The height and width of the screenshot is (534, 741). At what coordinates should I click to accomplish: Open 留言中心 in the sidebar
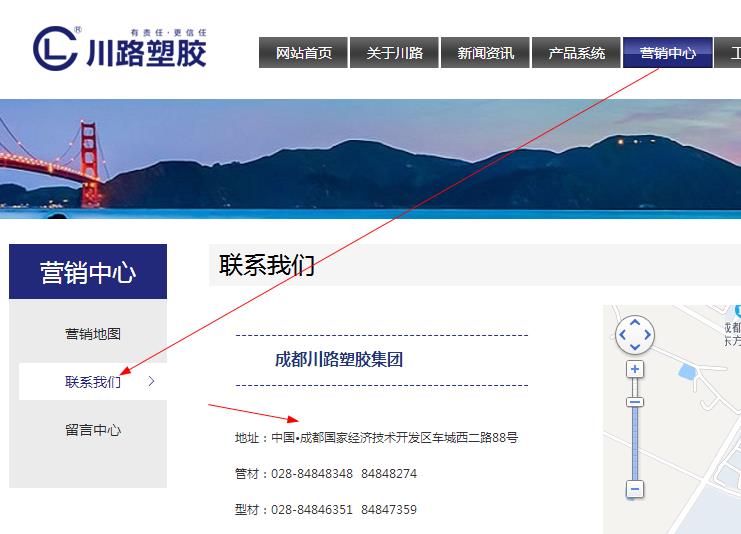point(92,430)
